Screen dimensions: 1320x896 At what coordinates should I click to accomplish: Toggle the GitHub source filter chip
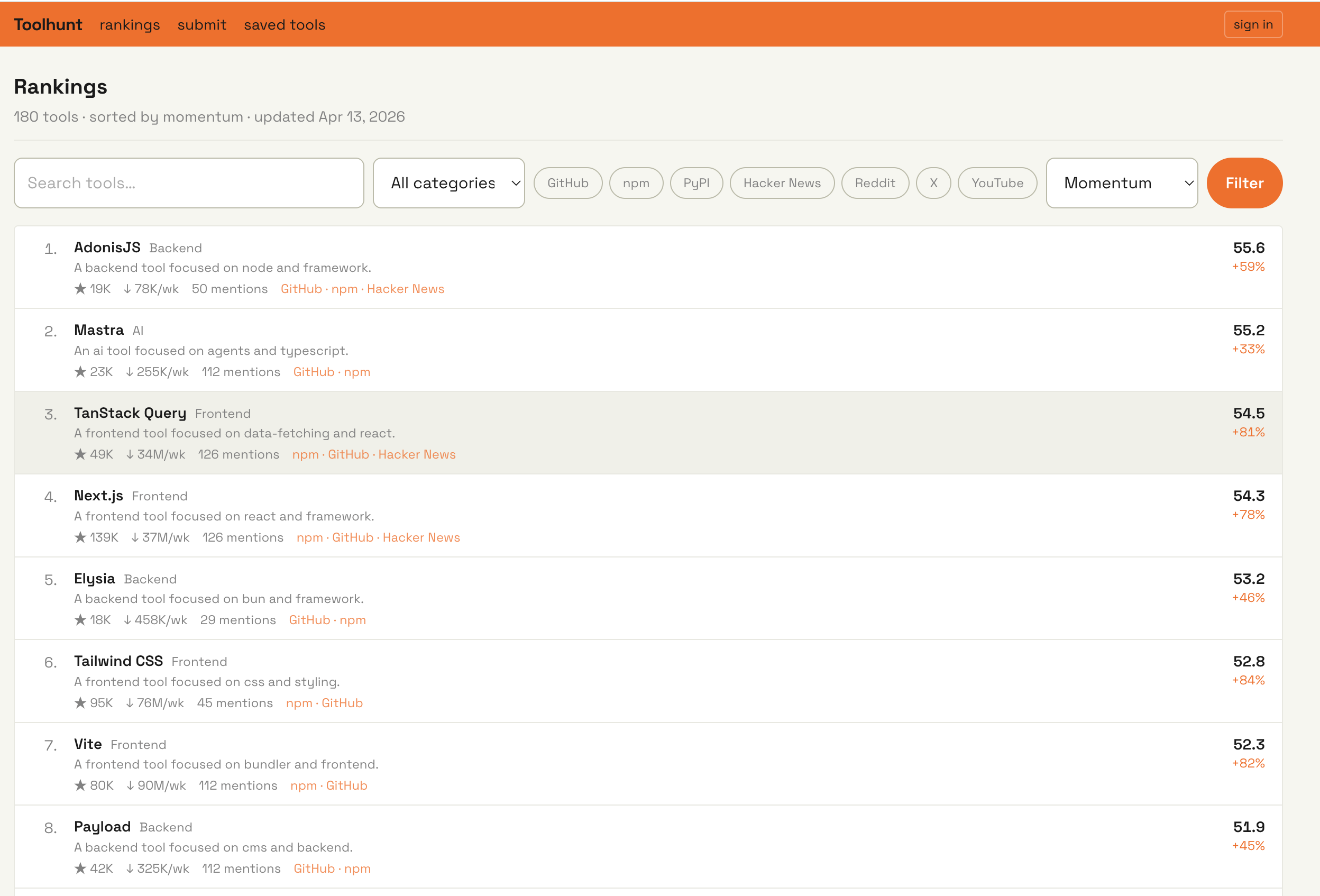click(567, 183)
